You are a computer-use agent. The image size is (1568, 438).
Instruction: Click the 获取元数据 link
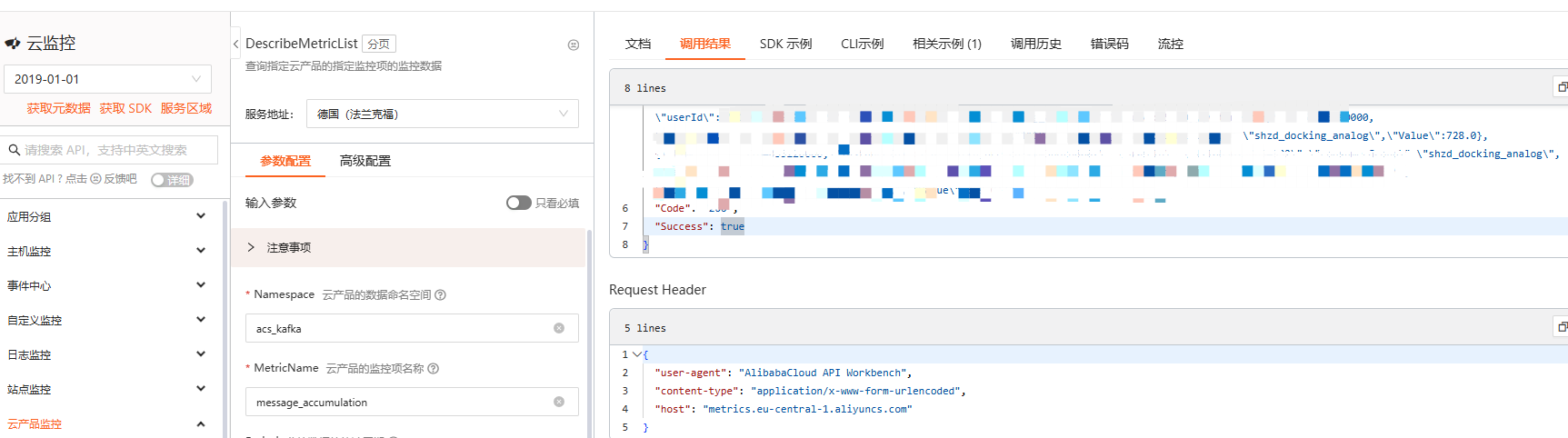coord(58,108)
